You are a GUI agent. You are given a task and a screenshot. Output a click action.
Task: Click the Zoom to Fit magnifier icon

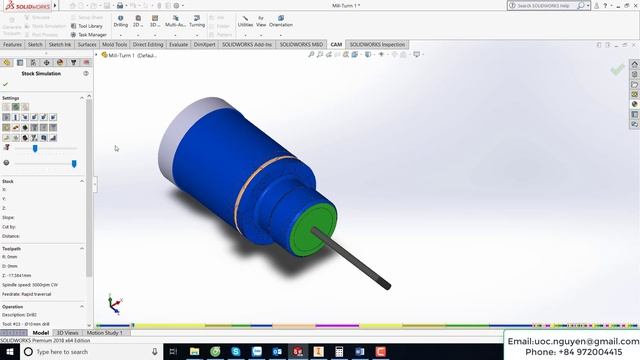(x=311, y=54)
